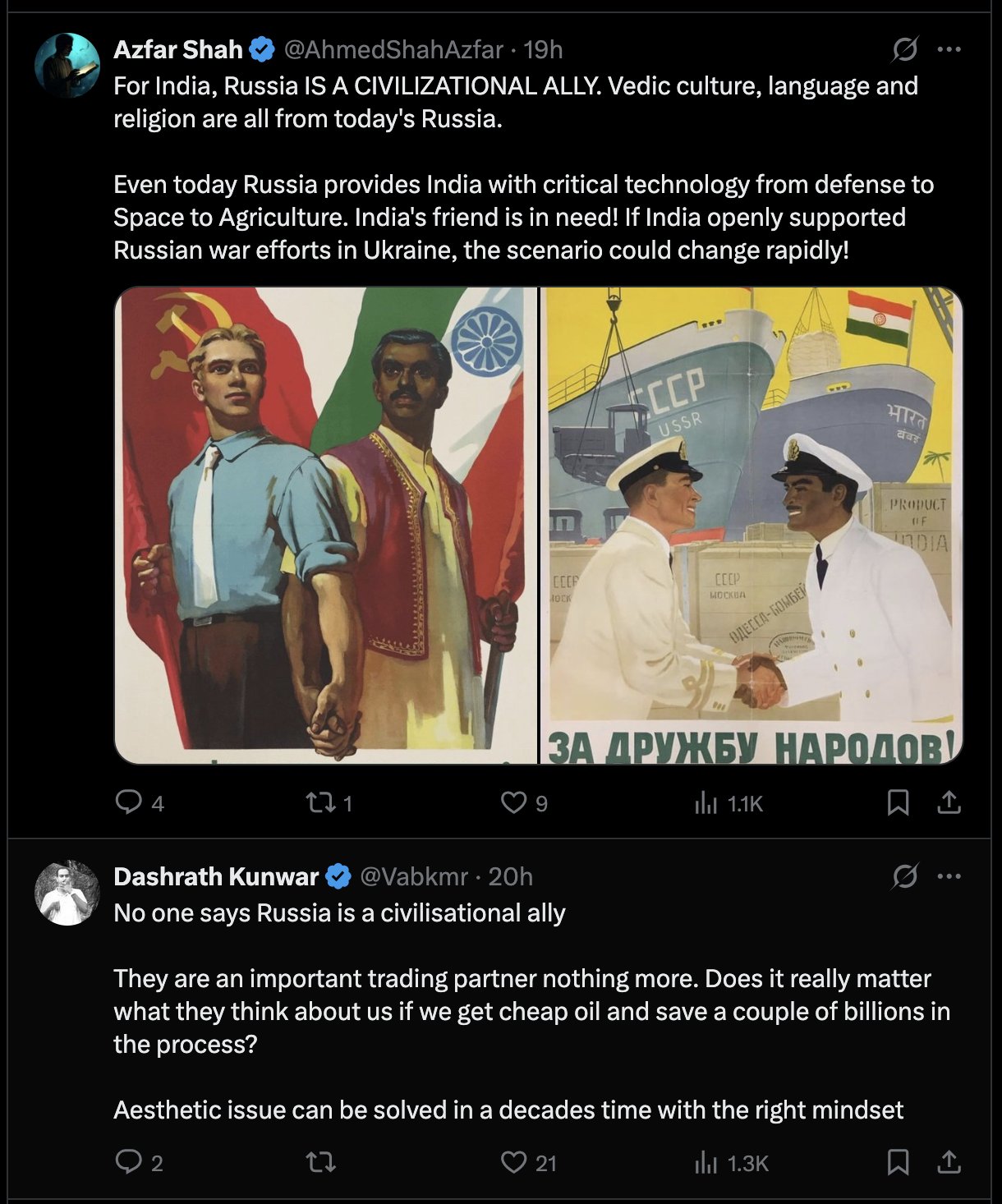Like Azfar Shah's tweet
Viewport: 1002px width, 1204px height.
[514, 802]
